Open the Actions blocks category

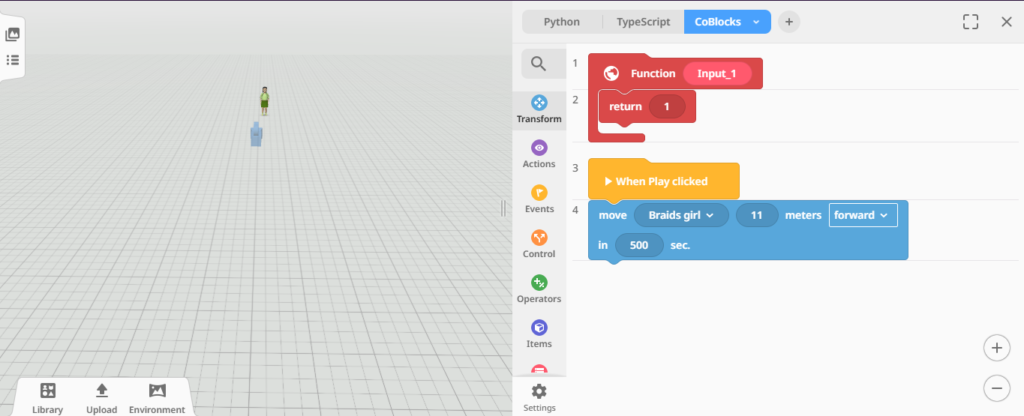[x=539, y=155]
